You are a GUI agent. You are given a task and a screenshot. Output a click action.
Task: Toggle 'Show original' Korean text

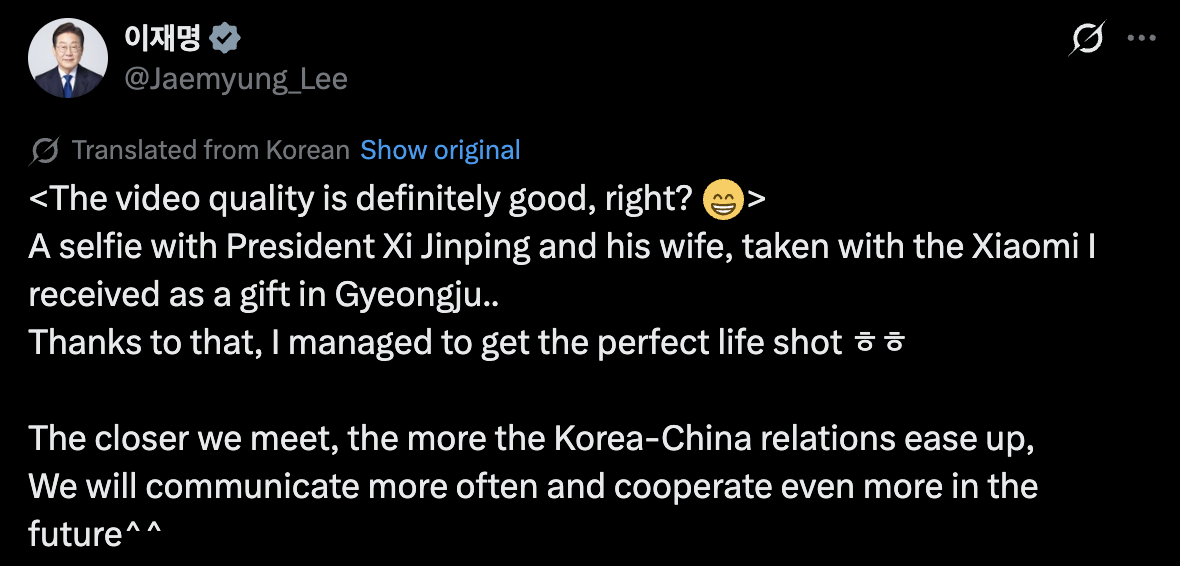[x=440, y=151]
